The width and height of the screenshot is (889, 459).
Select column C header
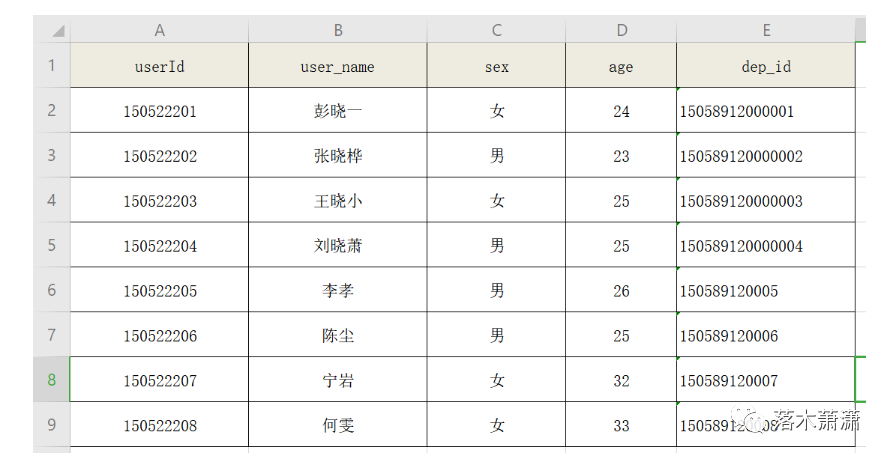[496, 30]
